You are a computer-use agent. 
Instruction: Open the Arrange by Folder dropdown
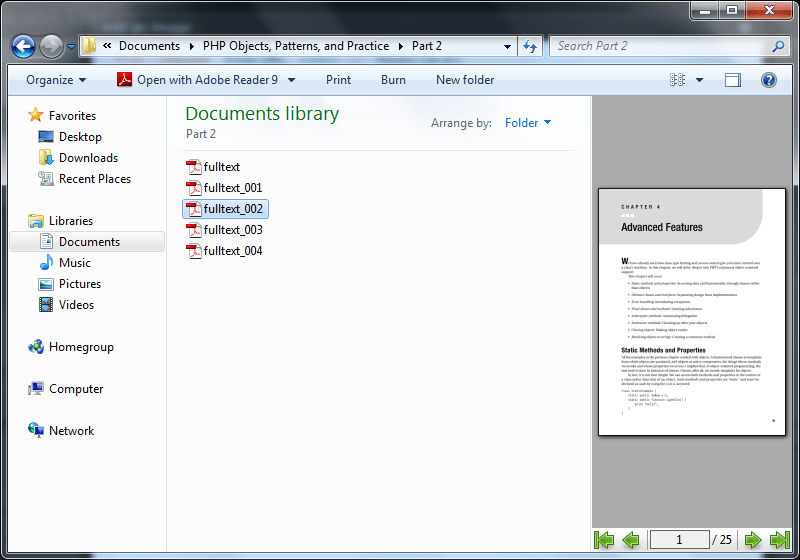point(528,123)
